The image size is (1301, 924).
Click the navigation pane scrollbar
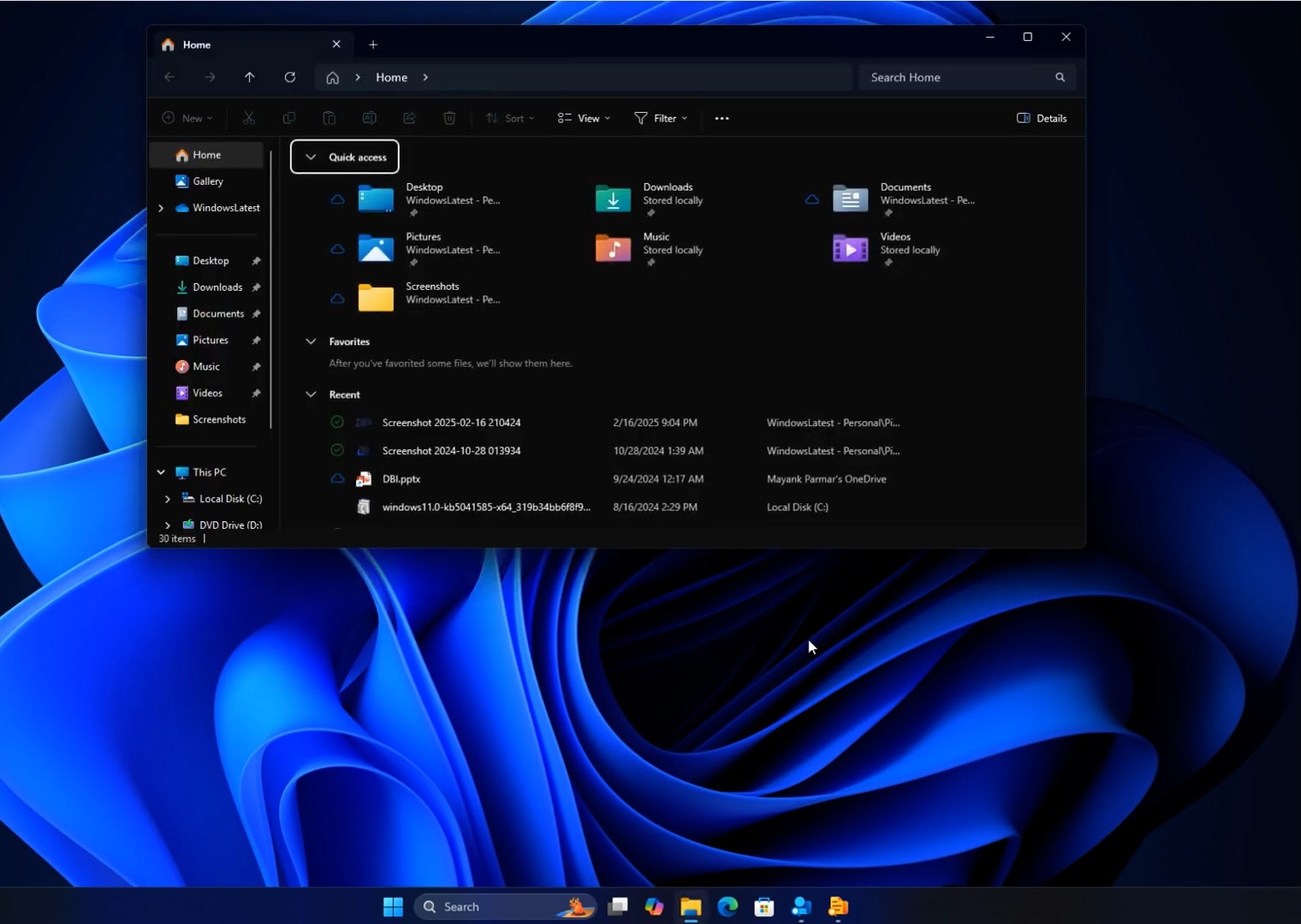click(271, 289)
